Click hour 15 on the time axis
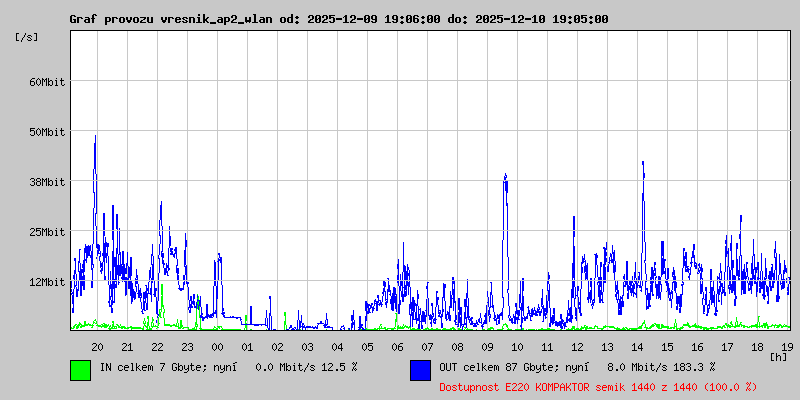This screenshot has height=400, width=800. (667, 347)
